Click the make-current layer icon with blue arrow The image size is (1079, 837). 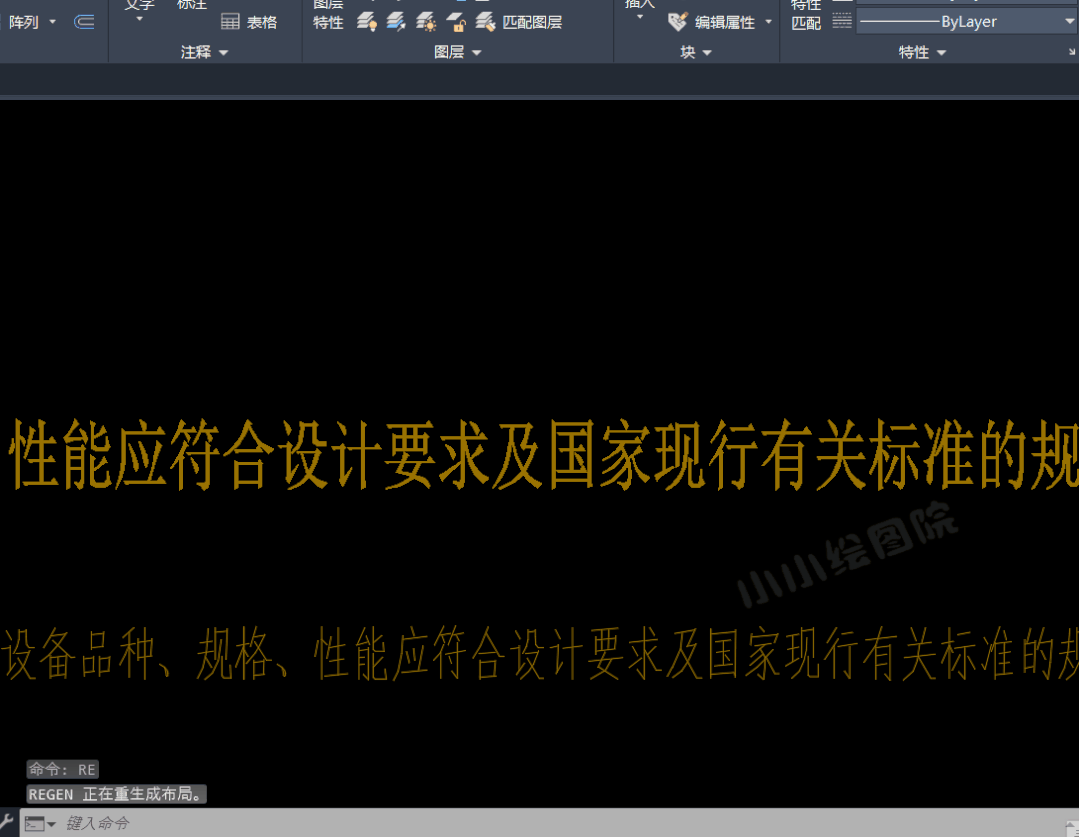(x=396, y=22)
